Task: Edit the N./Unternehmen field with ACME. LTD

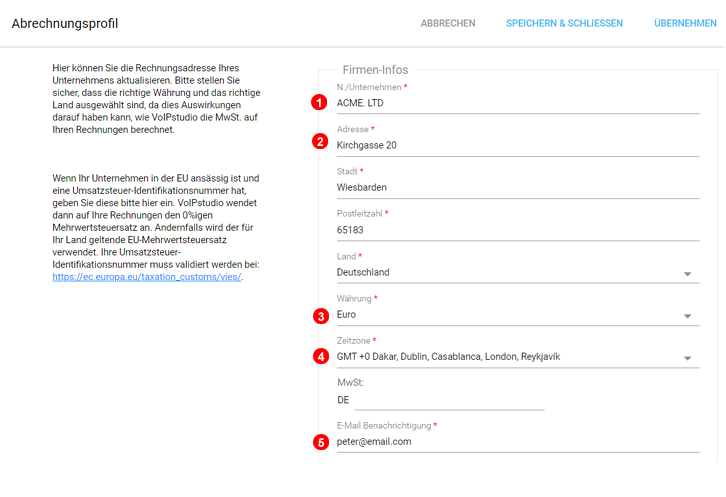Action: (x=518, y=103)
